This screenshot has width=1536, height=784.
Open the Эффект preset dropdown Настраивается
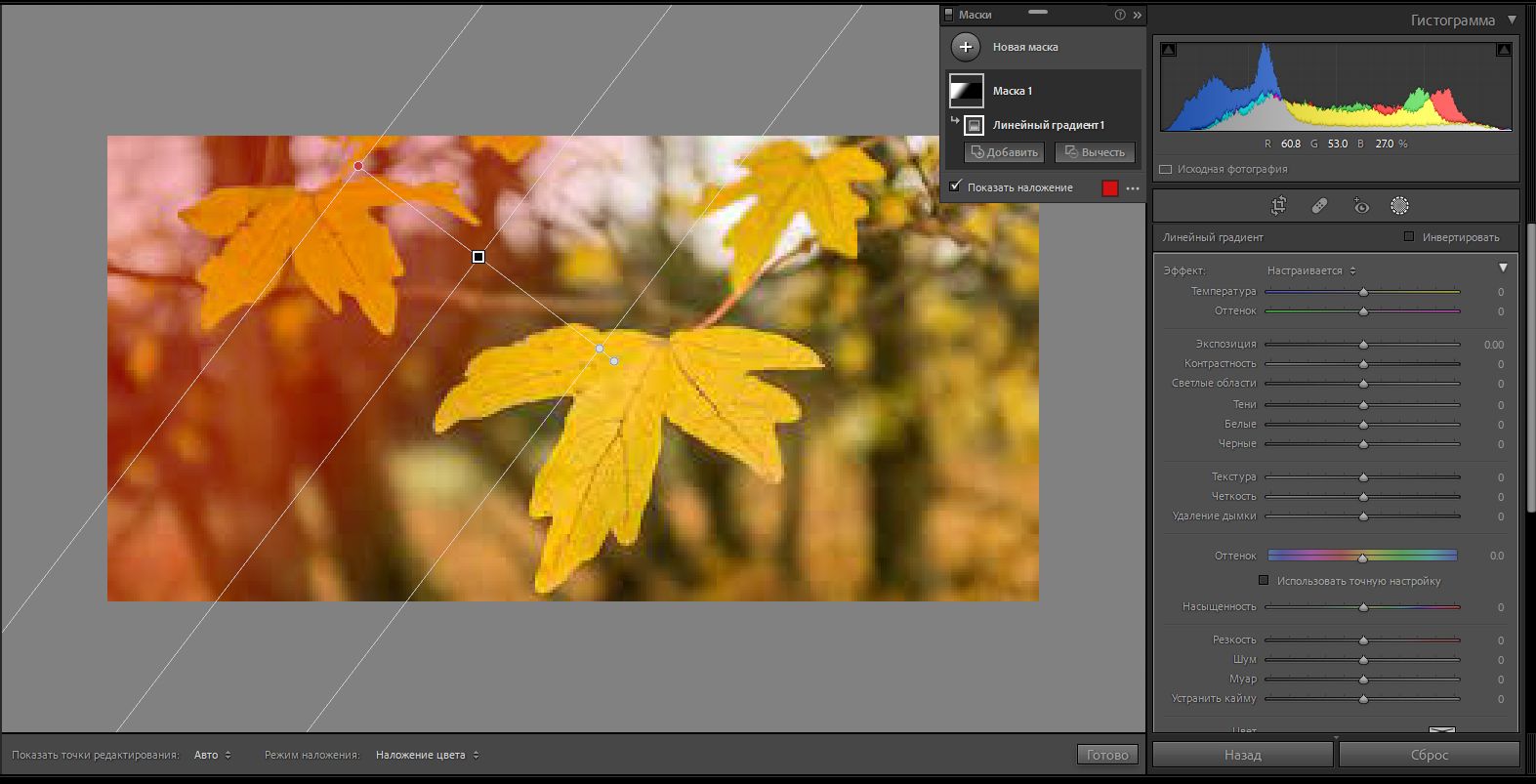coord(1311,270)
